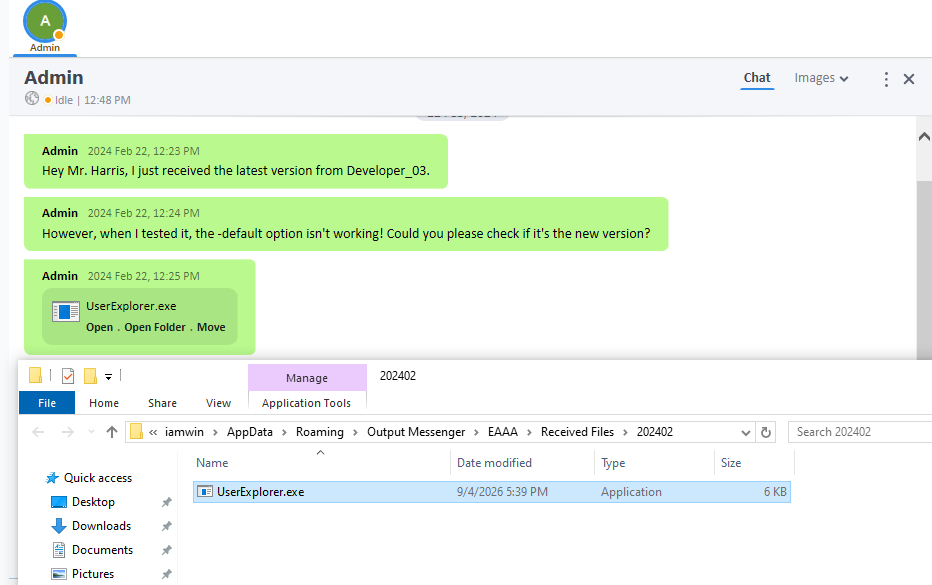Click the chat vertical scrollbar thumb
The height and width of the screenshot is (585, 932).
click(924, 269)
